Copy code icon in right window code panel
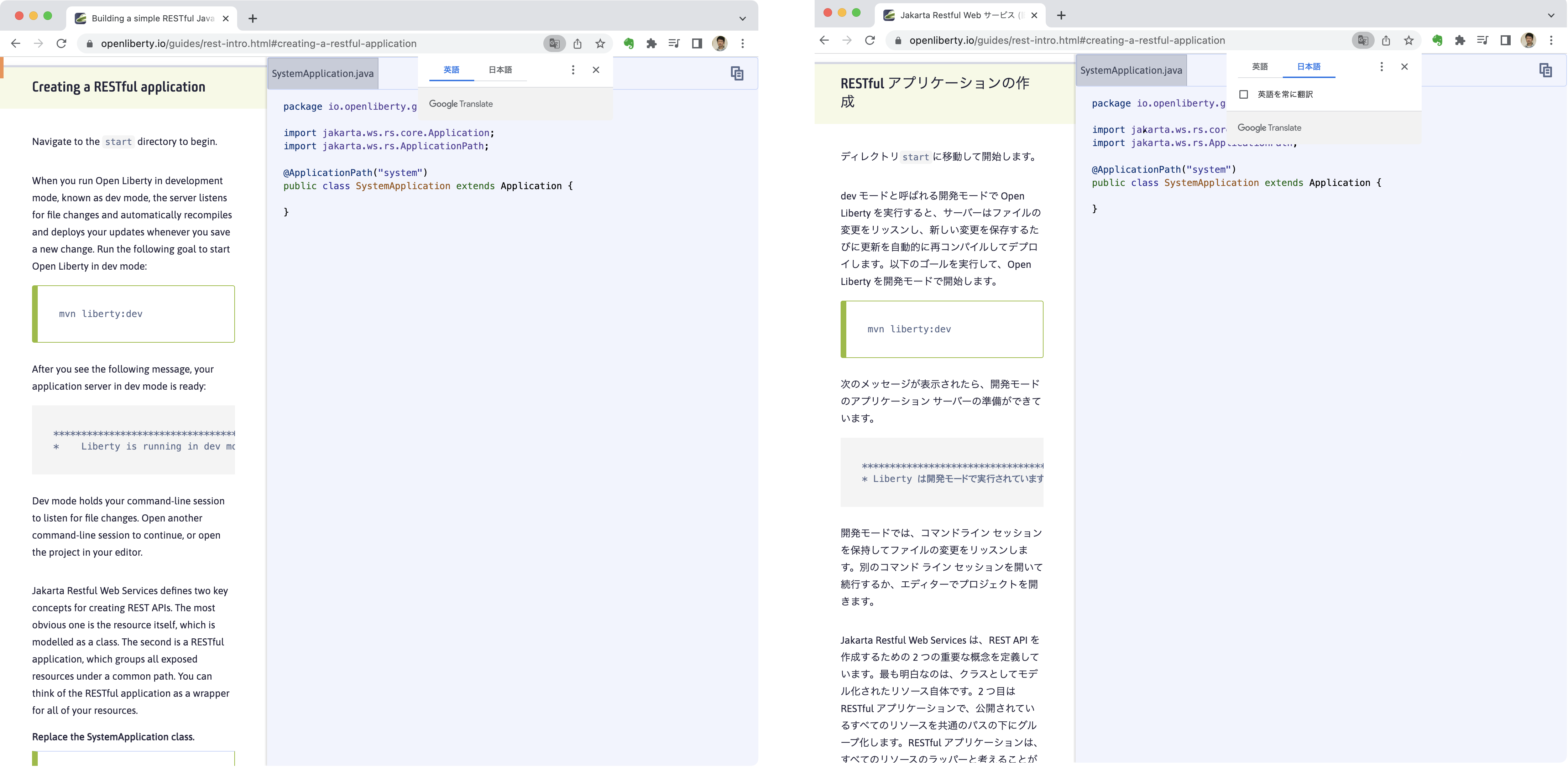 1546,71
